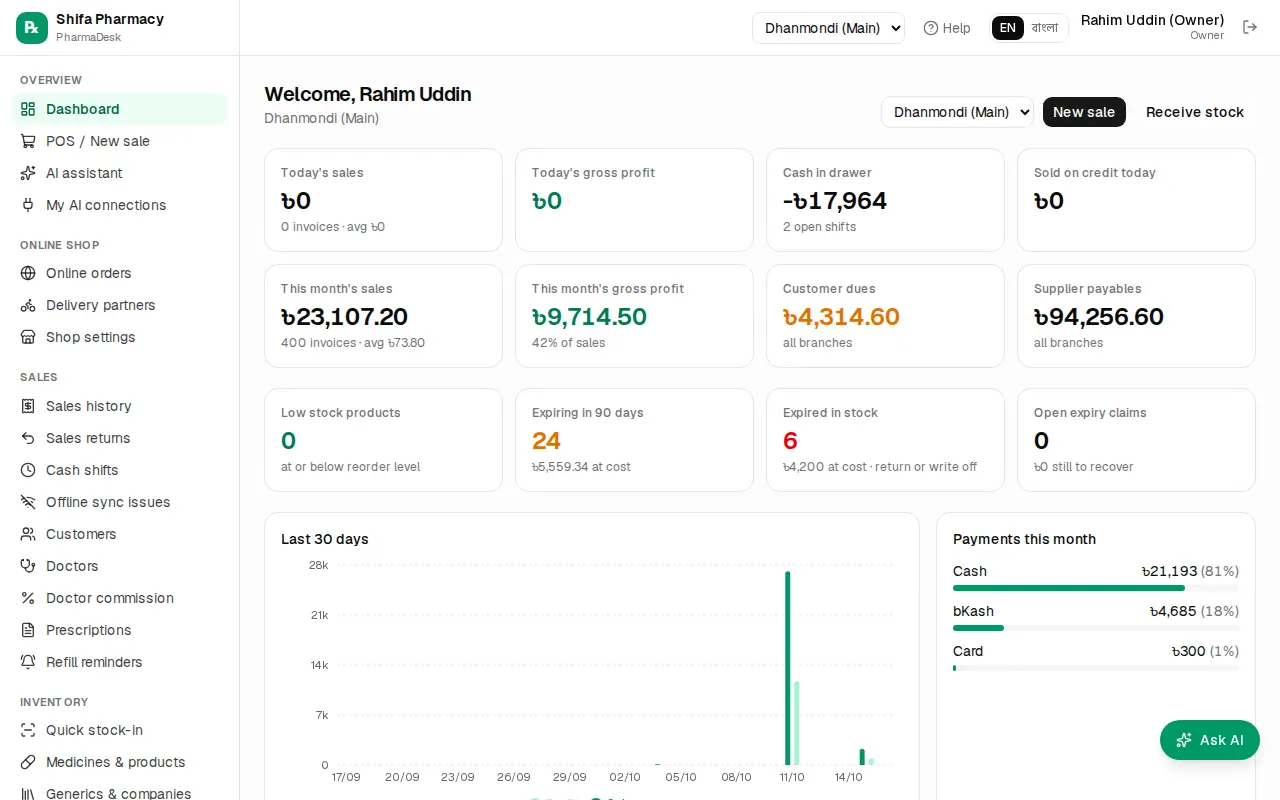Open the Open expiry claims card
The width and height of the screenshot is (1280, 800).
pyautogui.click(x=1136, y=440)
